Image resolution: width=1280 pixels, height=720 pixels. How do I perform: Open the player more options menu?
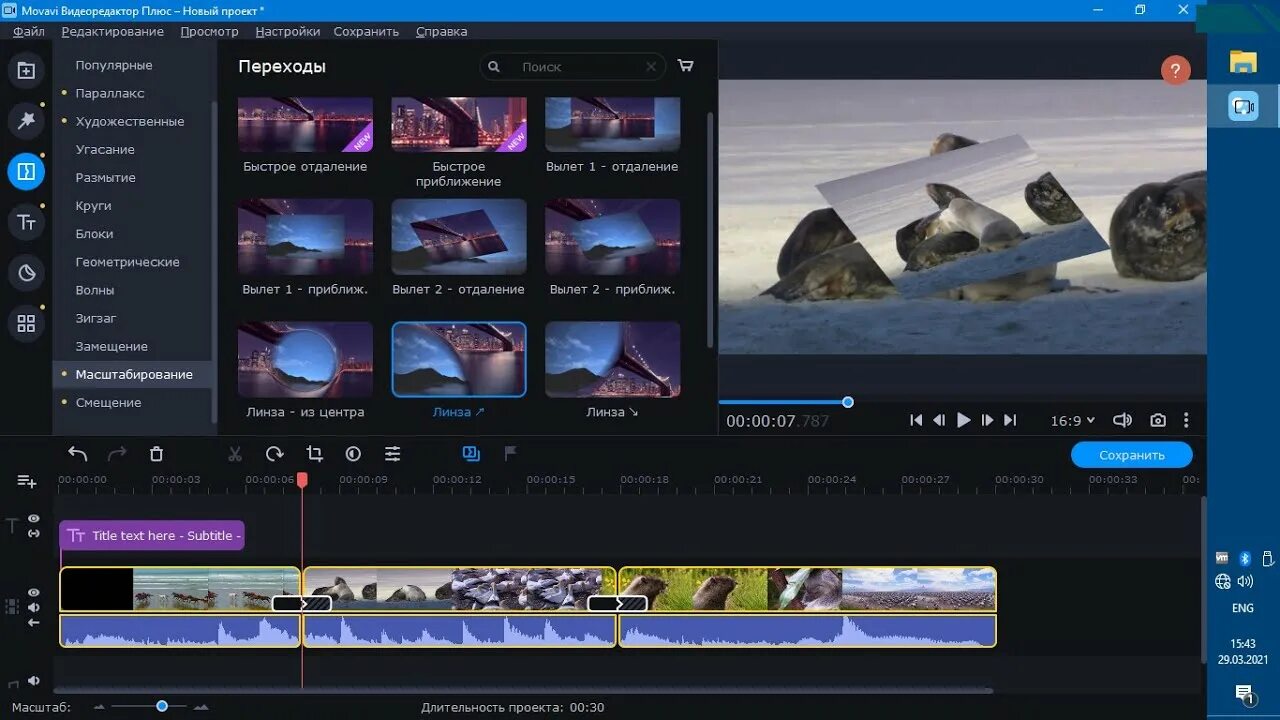[x=1186, y=421]
